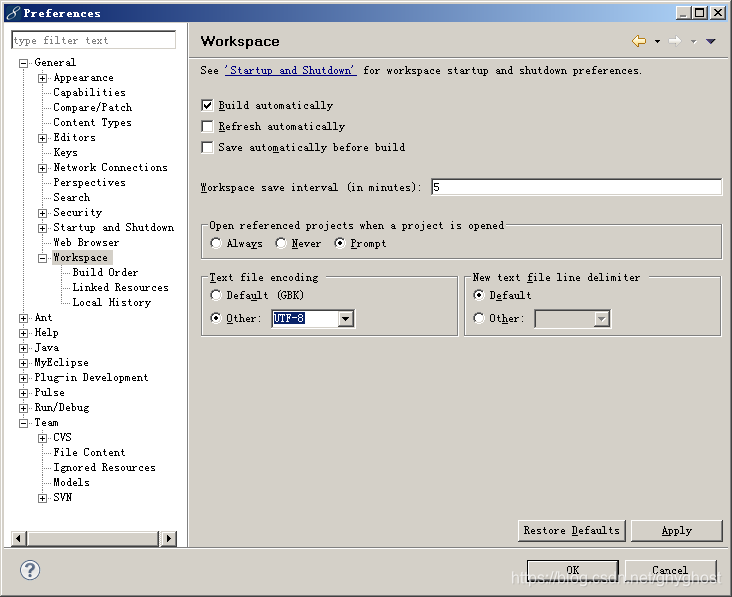
Task: Select the Always radio button
Action: [216, 243]
